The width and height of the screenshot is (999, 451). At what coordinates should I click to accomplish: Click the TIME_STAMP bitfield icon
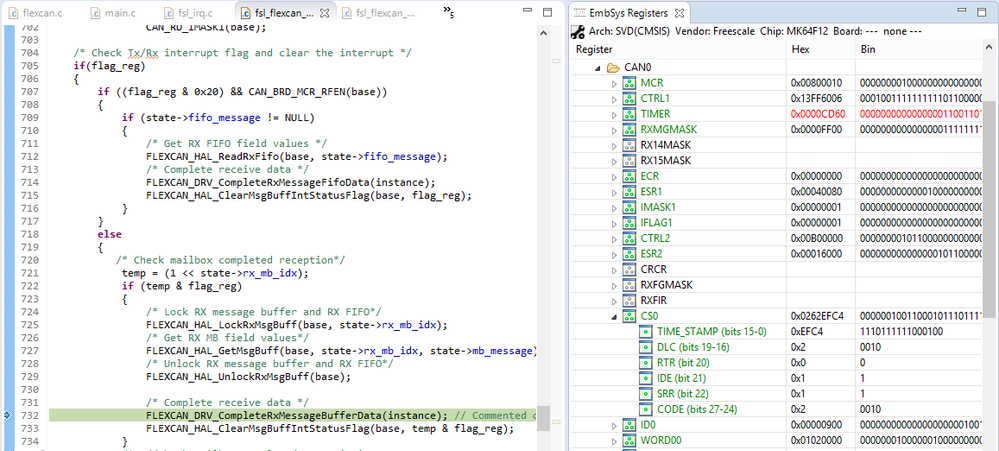[x=646, y=332]
